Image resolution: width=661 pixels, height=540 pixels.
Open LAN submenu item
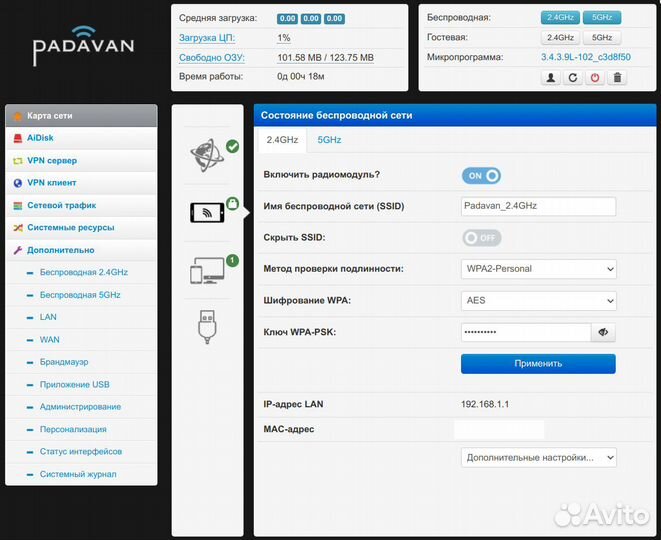tap(48, 317)
